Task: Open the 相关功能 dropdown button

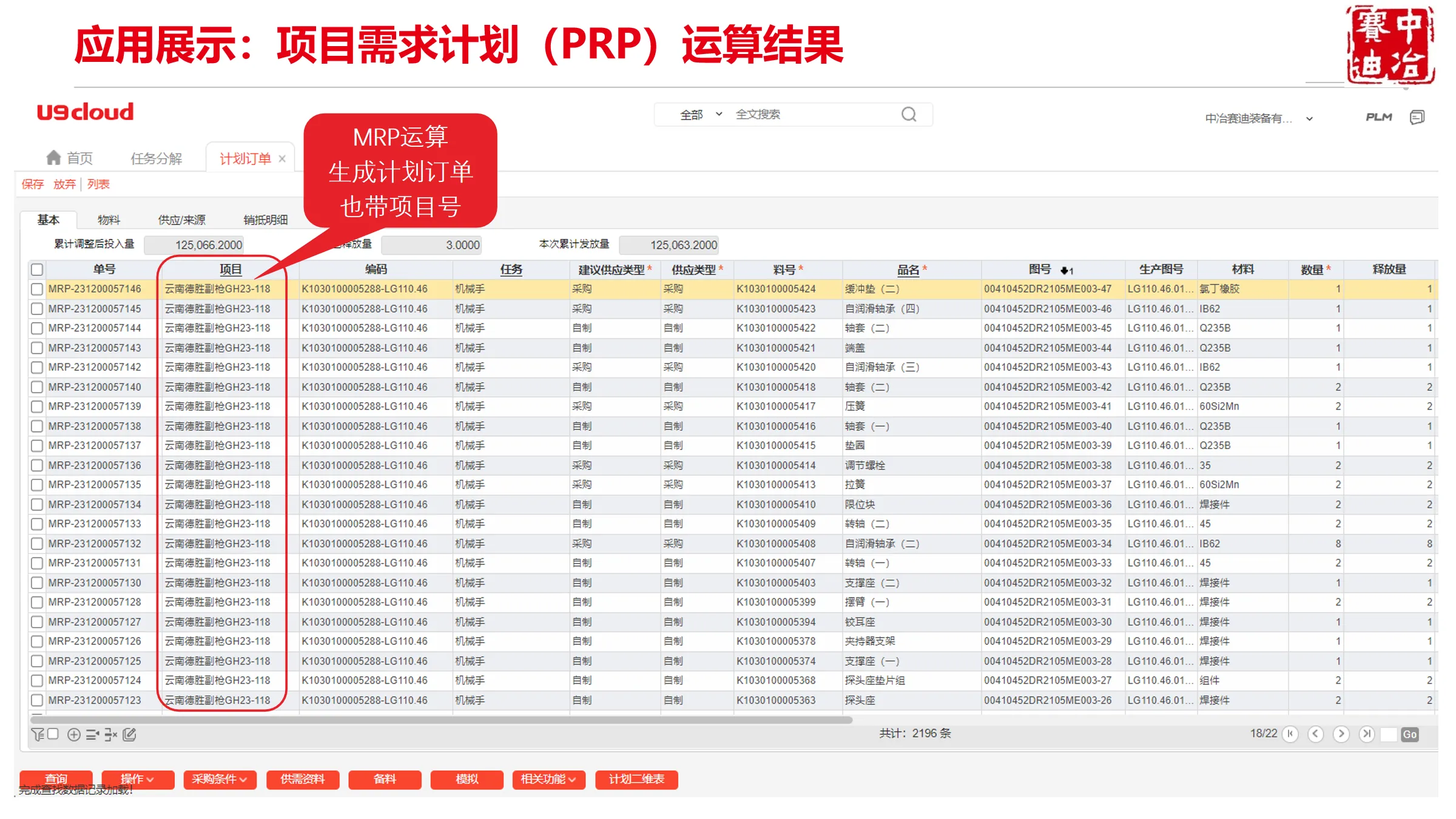Action: click(548, 779)
